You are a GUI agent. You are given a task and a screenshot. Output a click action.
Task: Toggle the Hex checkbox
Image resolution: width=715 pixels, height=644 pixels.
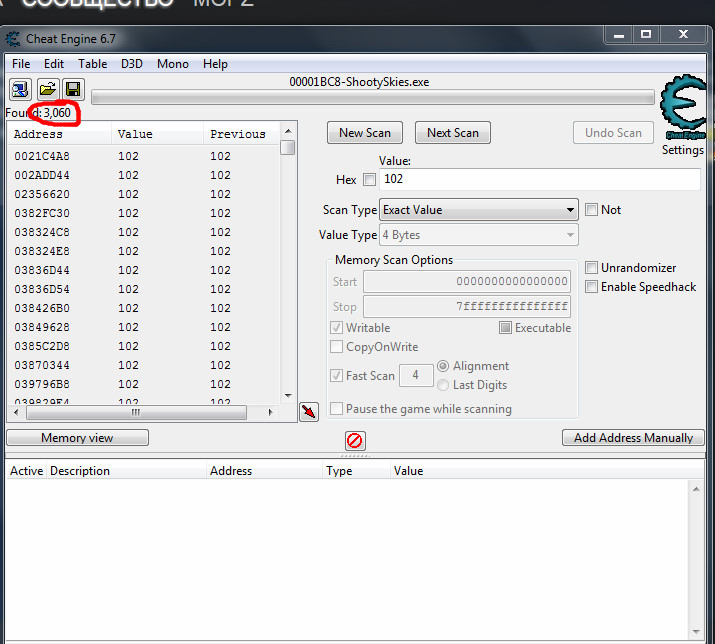click(369, 180)
